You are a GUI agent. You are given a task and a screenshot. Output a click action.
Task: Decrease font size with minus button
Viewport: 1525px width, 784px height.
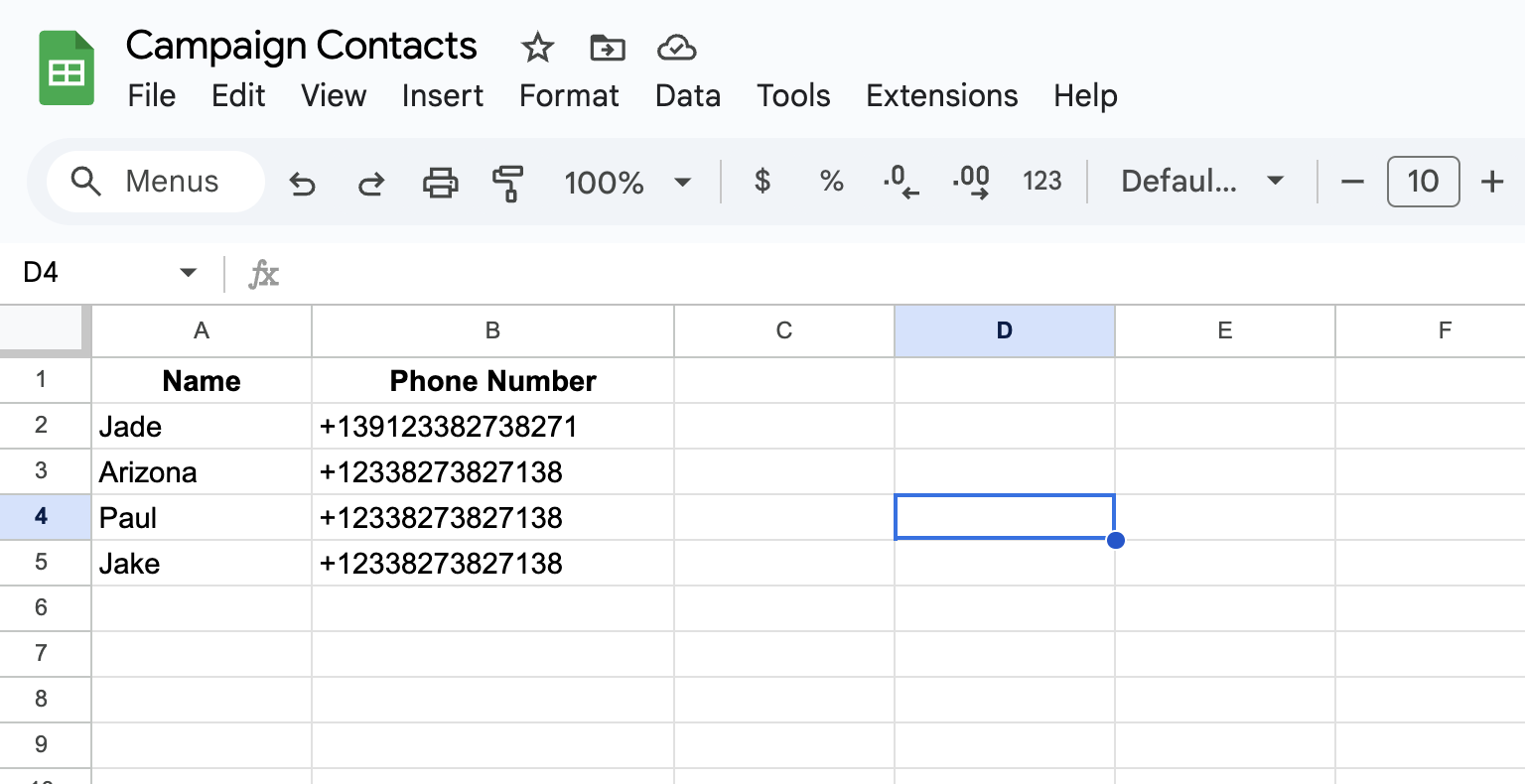pos(1352,182)
